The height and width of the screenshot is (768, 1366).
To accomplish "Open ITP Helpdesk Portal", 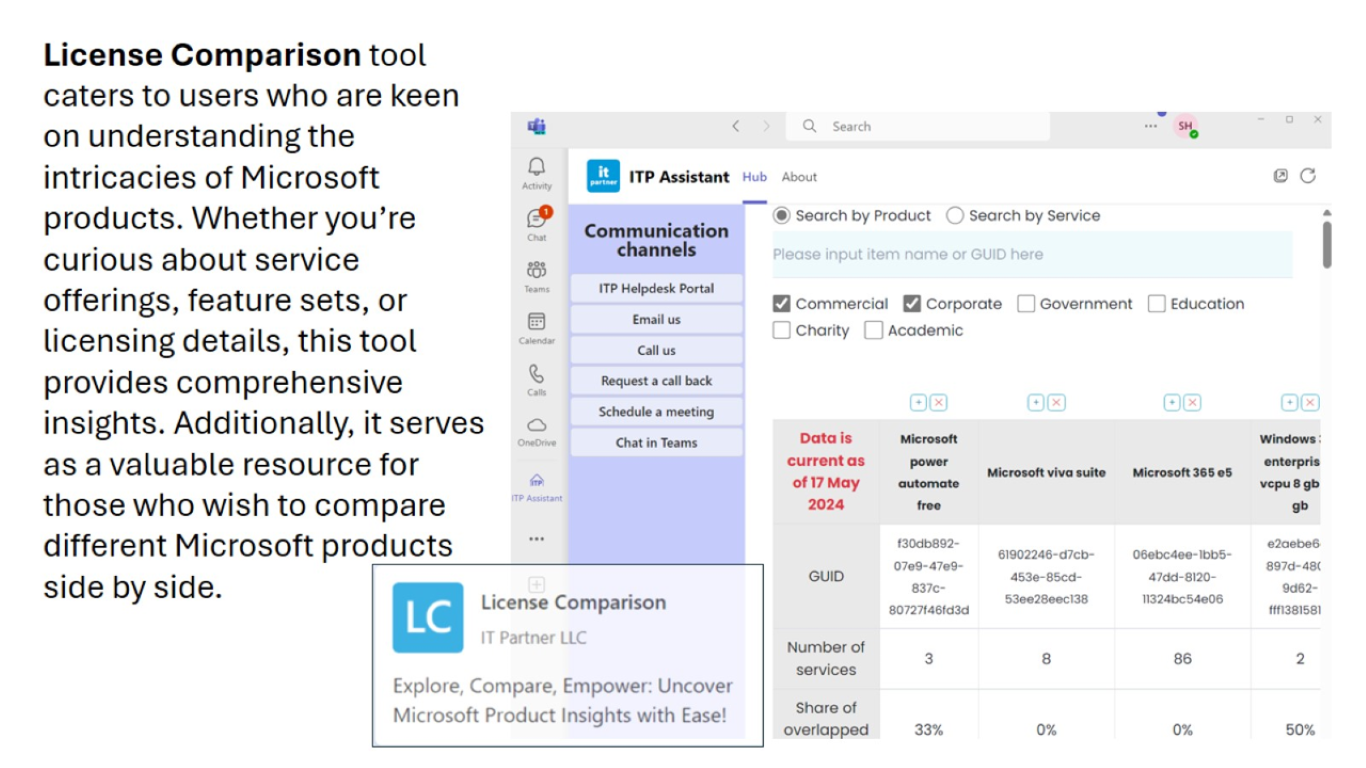I will pyautogui.click(x=657, y=288).
